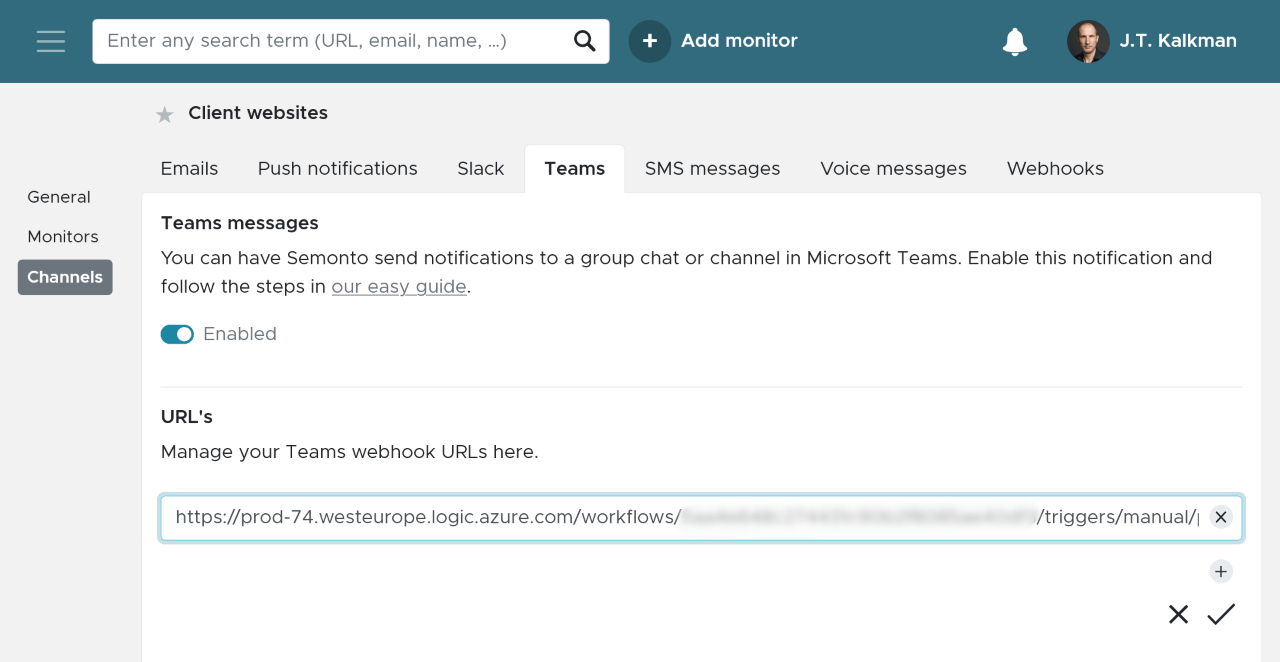Confirm URL changes with the checkmark
Viewport: 1280px width, 662px height.
(x=1221, y=614)
